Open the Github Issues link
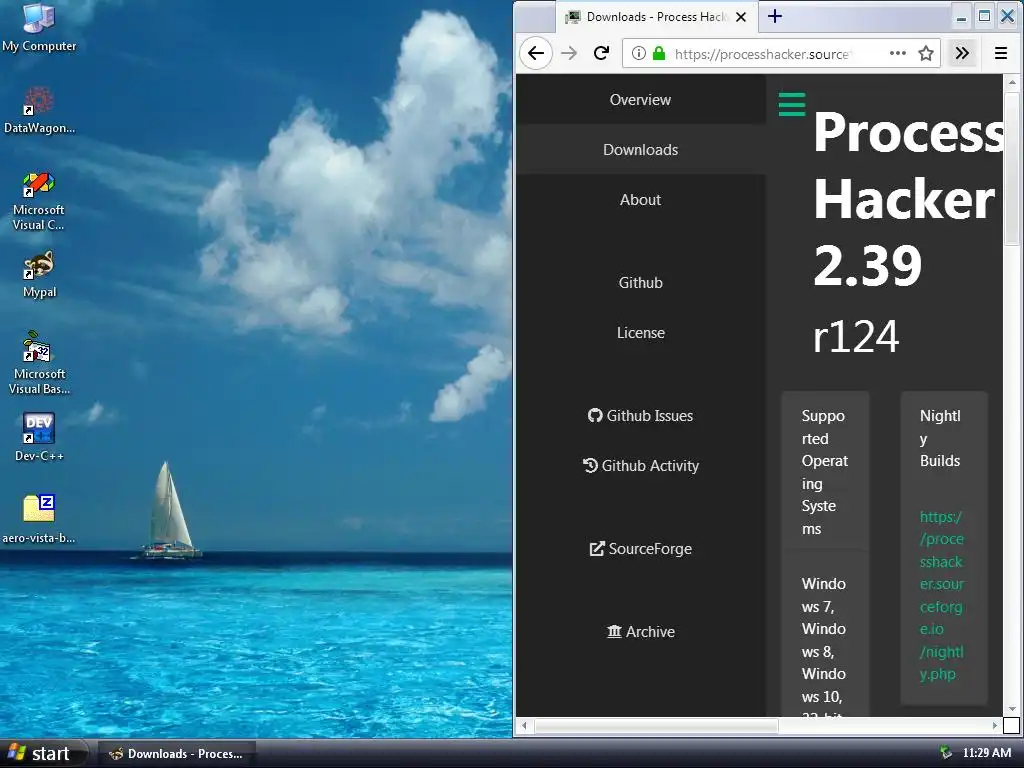 point(640,416)
